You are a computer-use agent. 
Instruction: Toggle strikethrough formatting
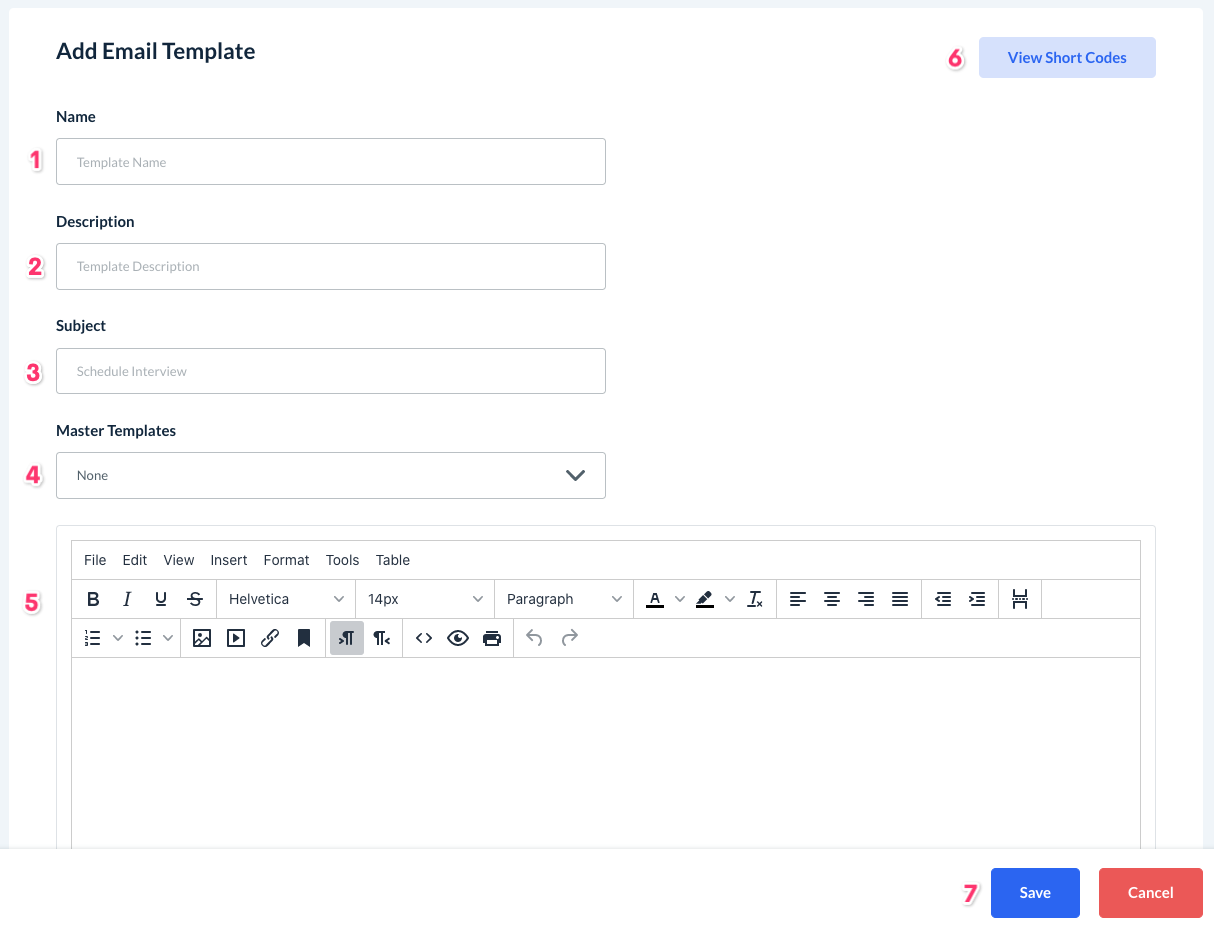coord(195,599)
